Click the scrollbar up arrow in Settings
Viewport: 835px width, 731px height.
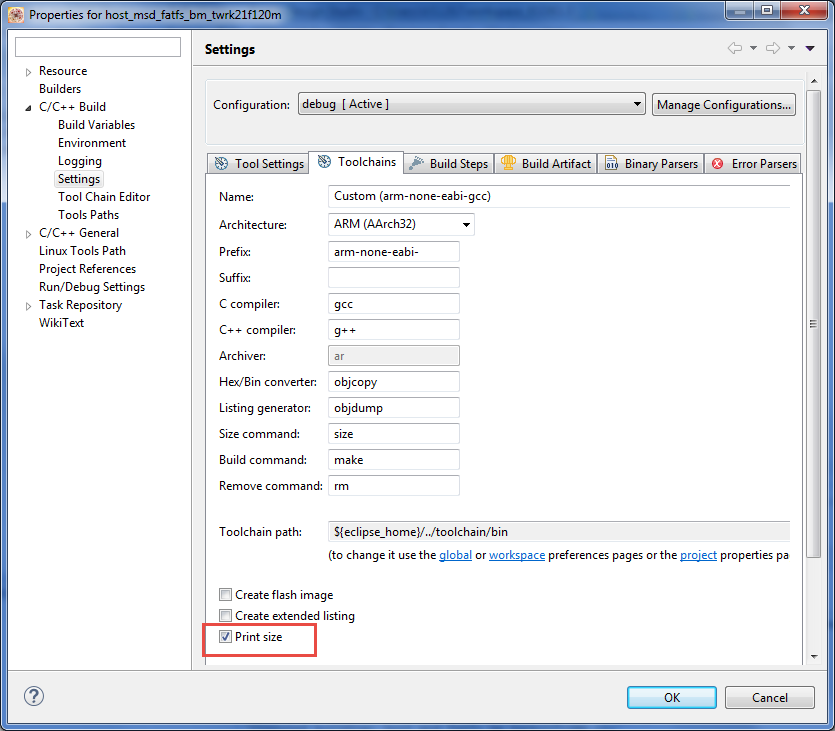(x=814, y=81)
